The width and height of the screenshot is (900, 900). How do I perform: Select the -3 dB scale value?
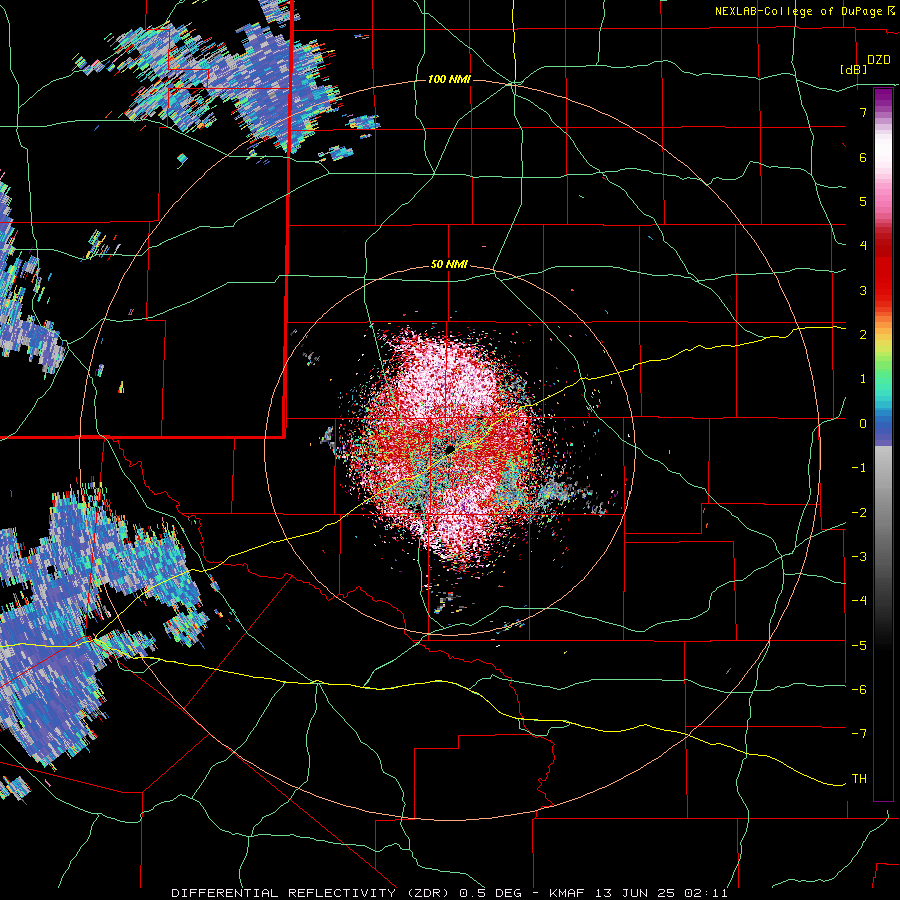tap(859, 557)
